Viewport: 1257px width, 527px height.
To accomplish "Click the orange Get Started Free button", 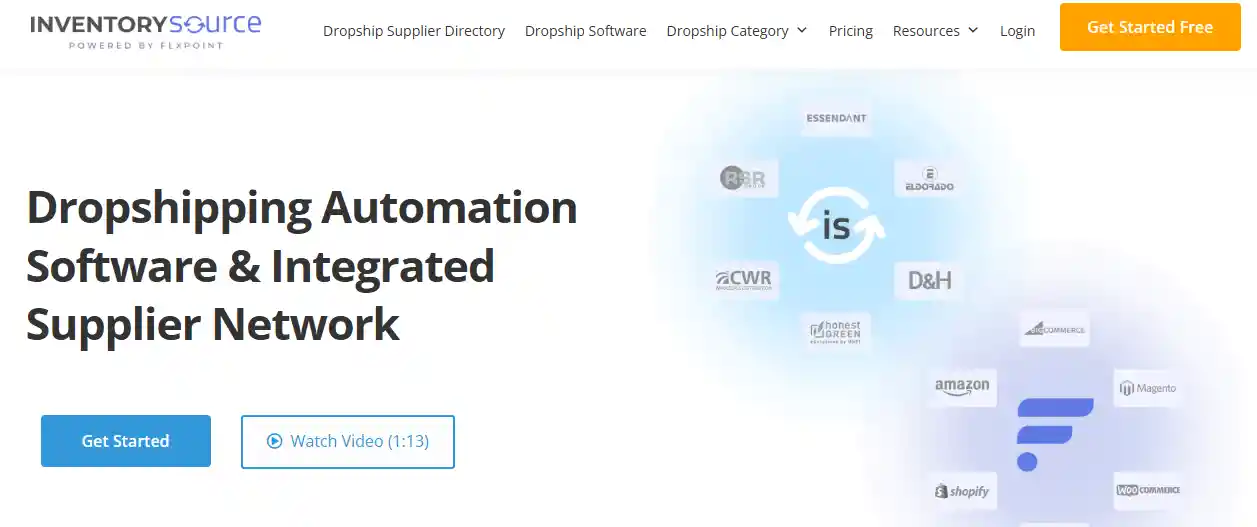I will tap(1150, 27).
